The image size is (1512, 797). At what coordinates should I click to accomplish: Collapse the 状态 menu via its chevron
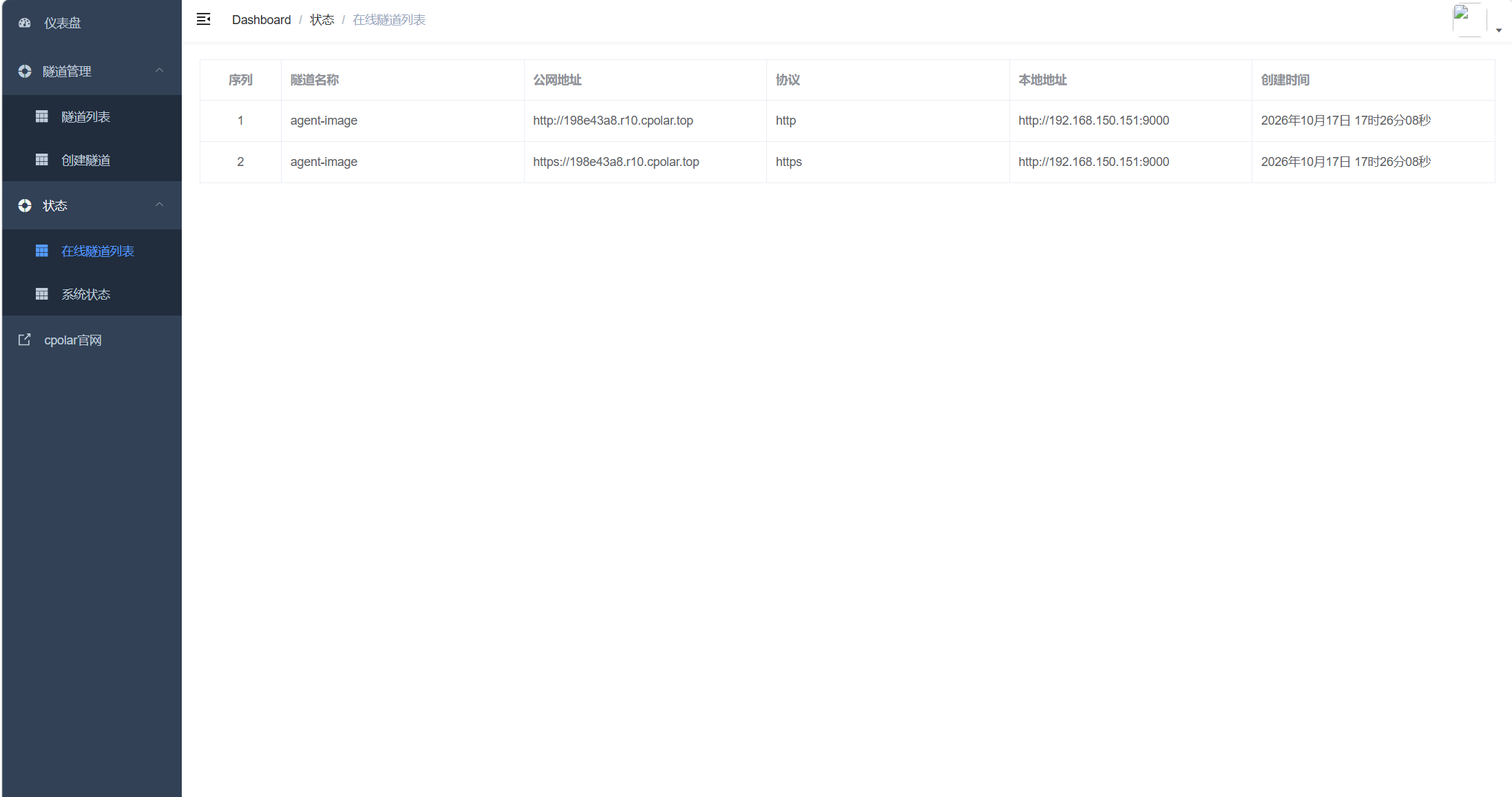point(159,205)
